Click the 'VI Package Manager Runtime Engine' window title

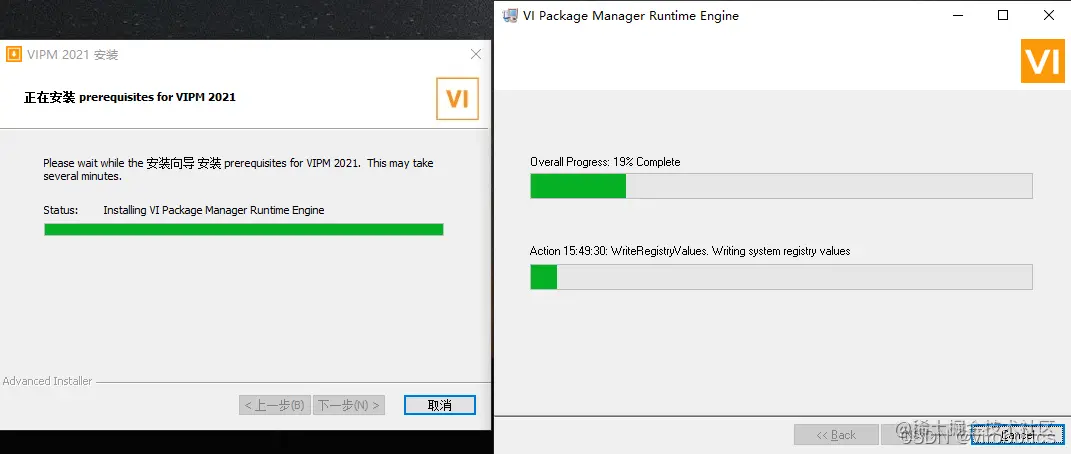pos(630,15)
